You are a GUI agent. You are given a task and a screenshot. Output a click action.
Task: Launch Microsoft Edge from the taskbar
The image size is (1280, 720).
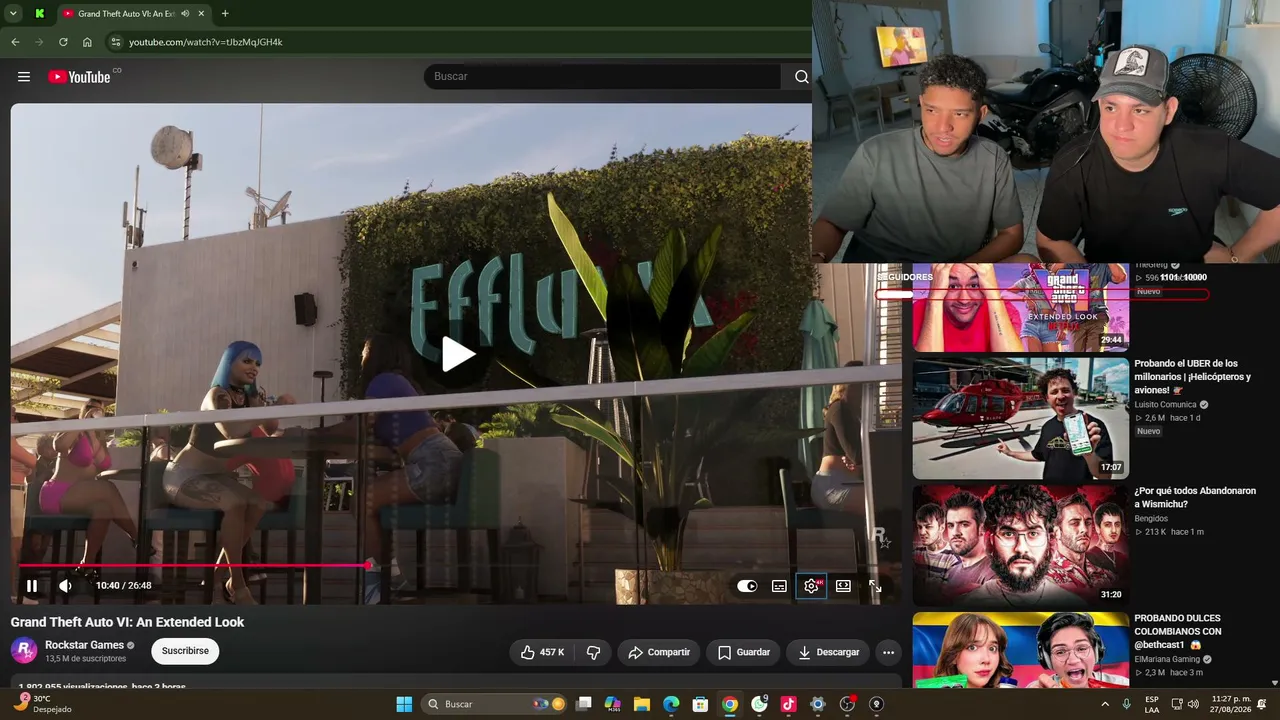[671, 704]
